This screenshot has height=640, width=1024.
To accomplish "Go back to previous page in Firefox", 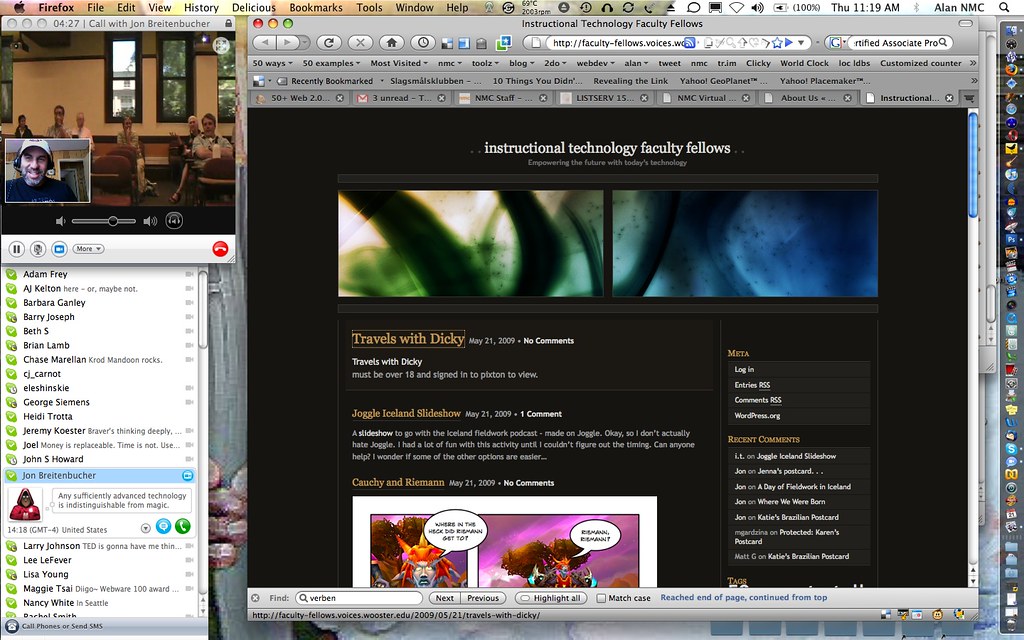I will coord(265,42).
